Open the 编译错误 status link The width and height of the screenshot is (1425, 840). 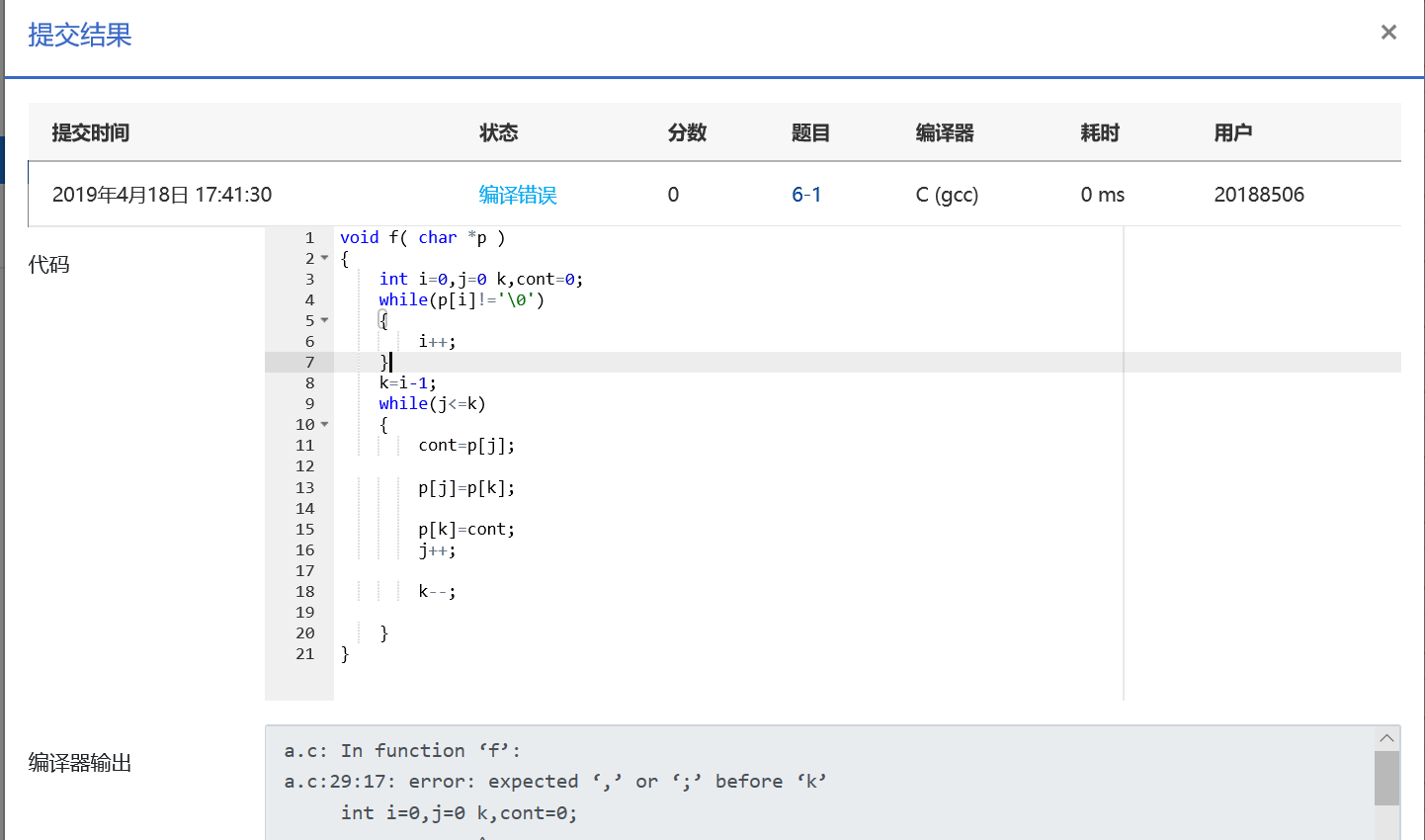518,195
